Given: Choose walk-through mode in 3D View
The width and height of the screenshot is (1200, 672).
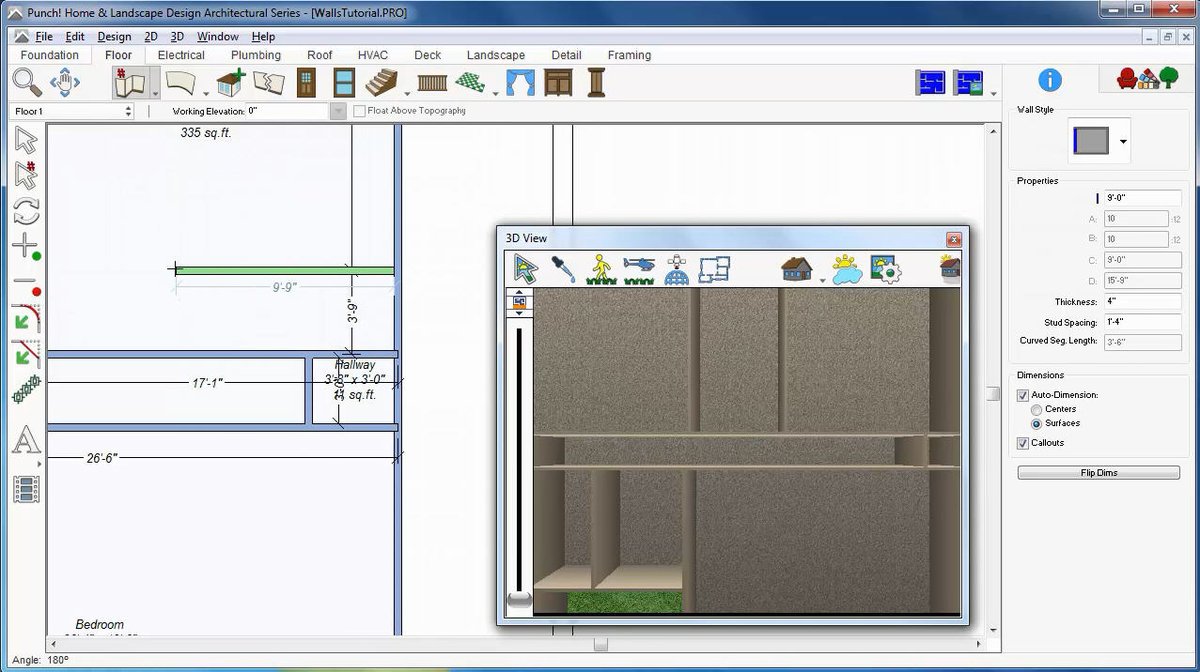Looking at the screenshot, I should (600, 268).
